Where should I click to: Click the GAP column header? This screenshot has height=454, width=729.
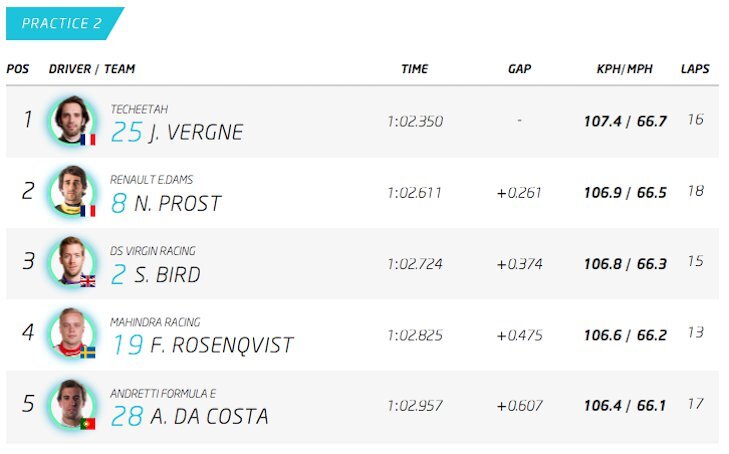[519, 69]
